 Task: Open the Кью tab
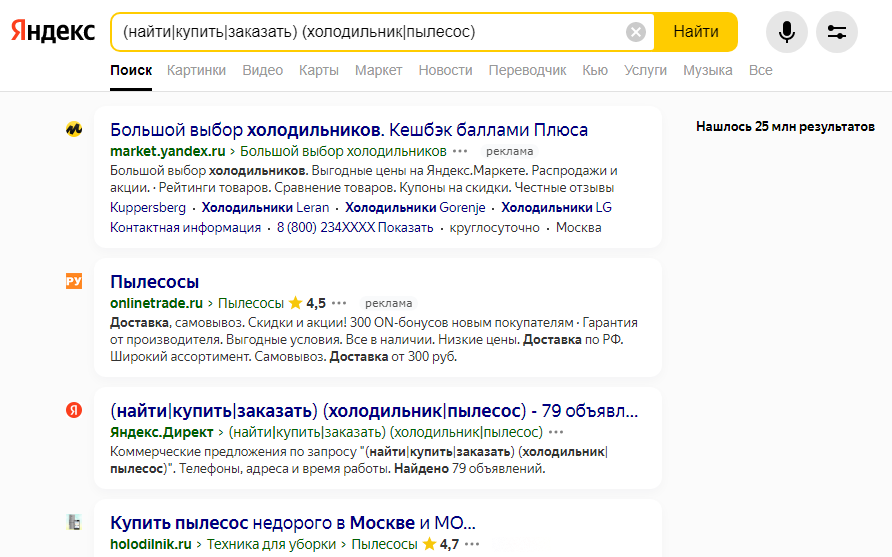tap(595, 71)
